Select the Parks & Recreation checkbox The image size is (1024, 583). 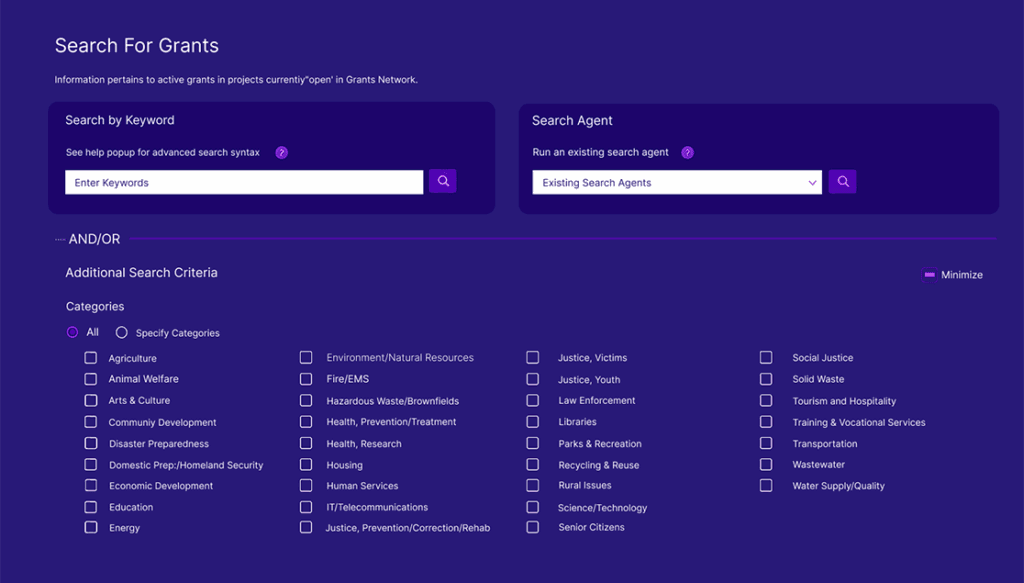pos(533,443)
